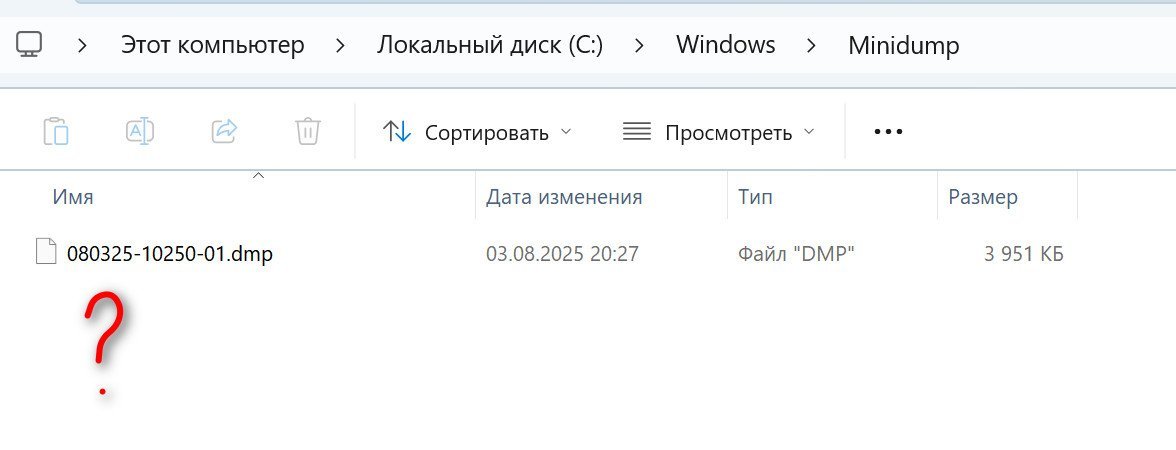The width and height of the screenshot is (1176, 450).
Task: Click the DMP file icon
Action: click(x=46, y=252)
